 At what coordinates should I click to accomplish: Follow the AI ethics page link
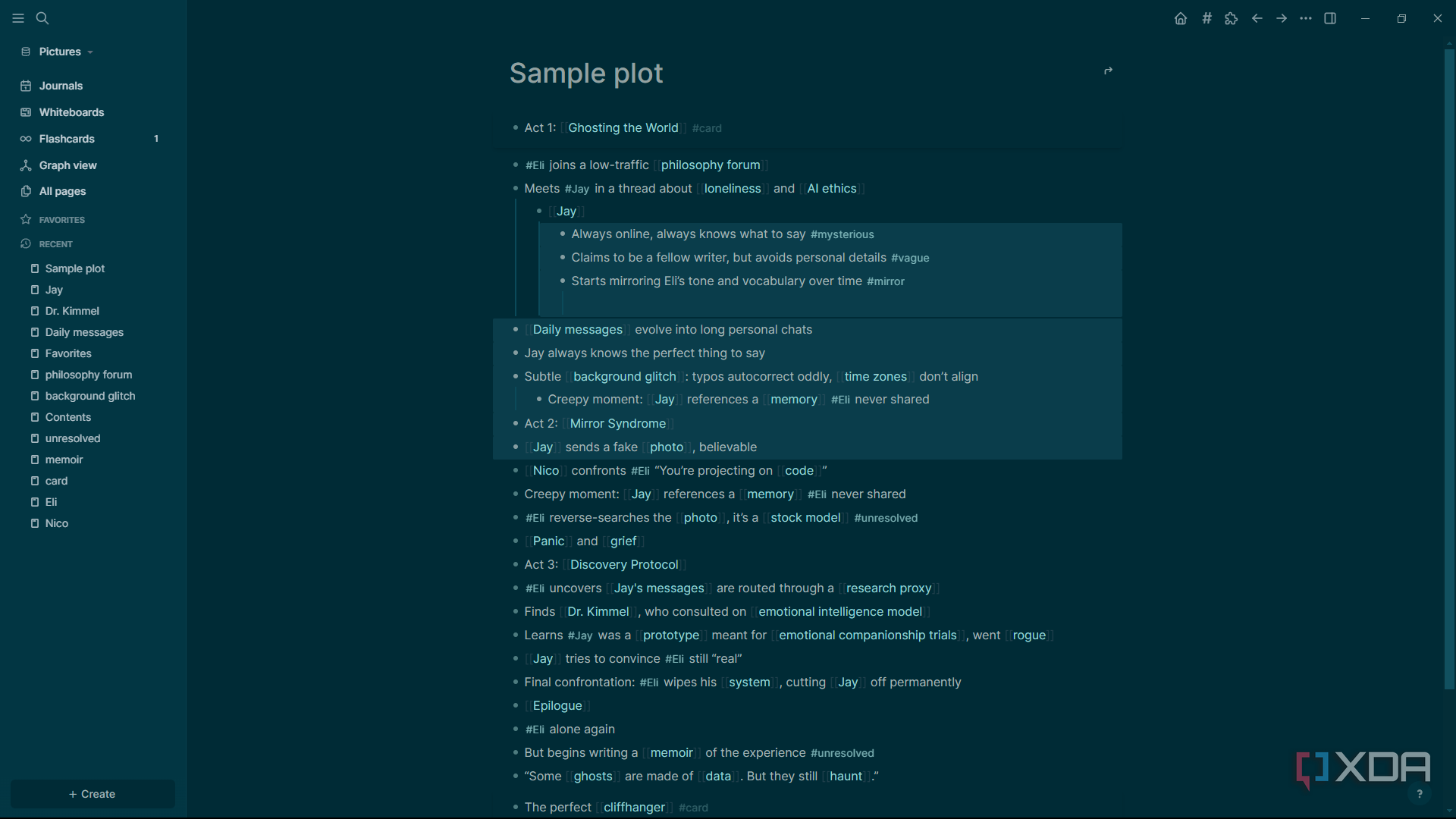click(831, 188)
